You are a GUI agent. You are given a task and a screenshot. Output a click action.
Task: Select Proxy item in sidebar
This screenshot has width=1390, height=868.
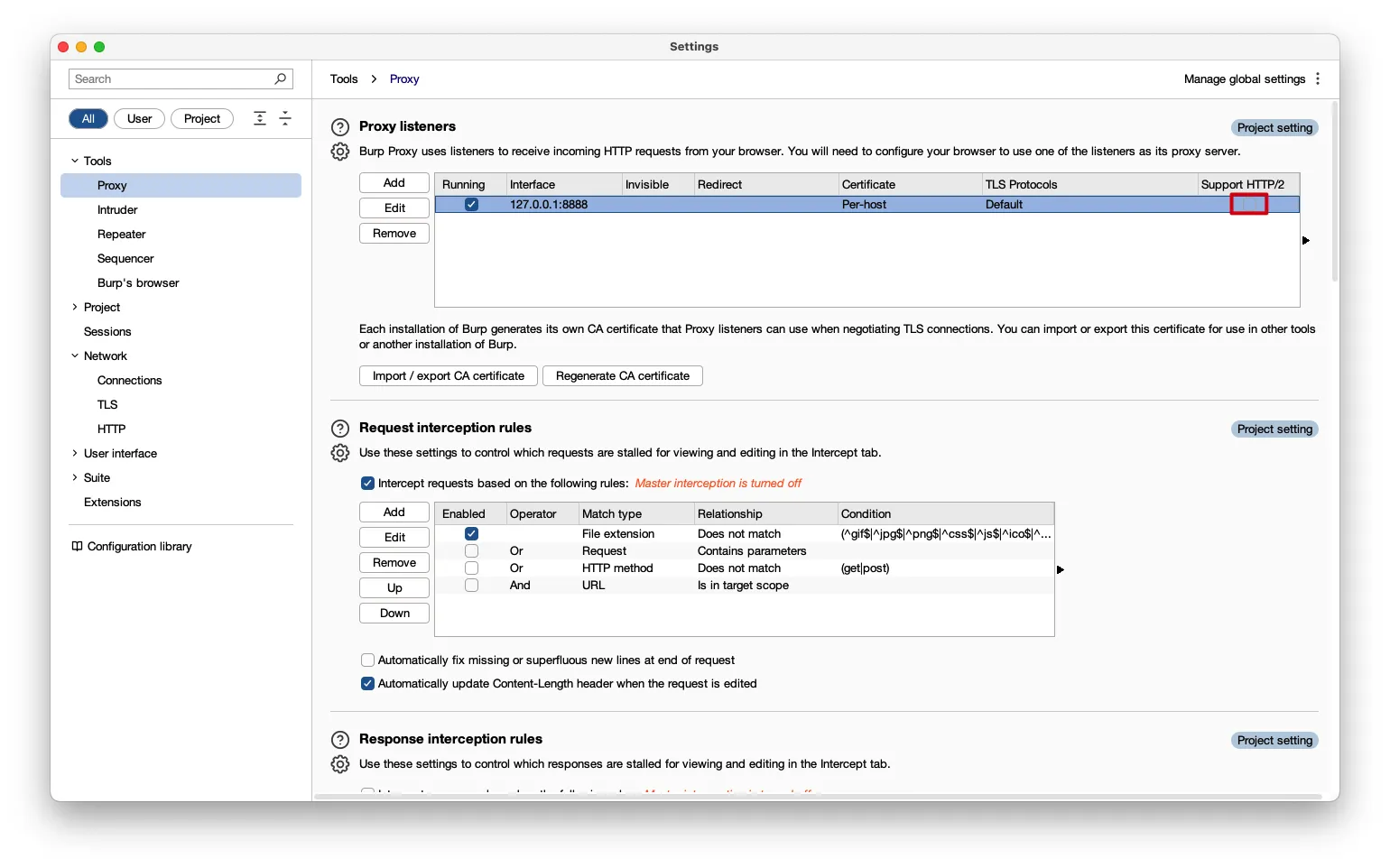pos(181,185)
